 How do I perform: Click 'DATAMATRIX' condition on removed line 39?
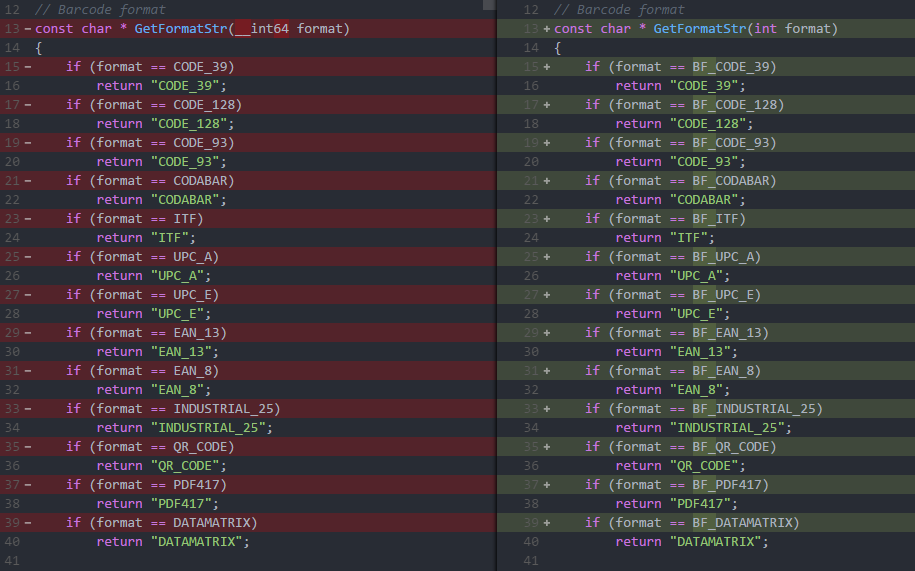pos(212,522)
